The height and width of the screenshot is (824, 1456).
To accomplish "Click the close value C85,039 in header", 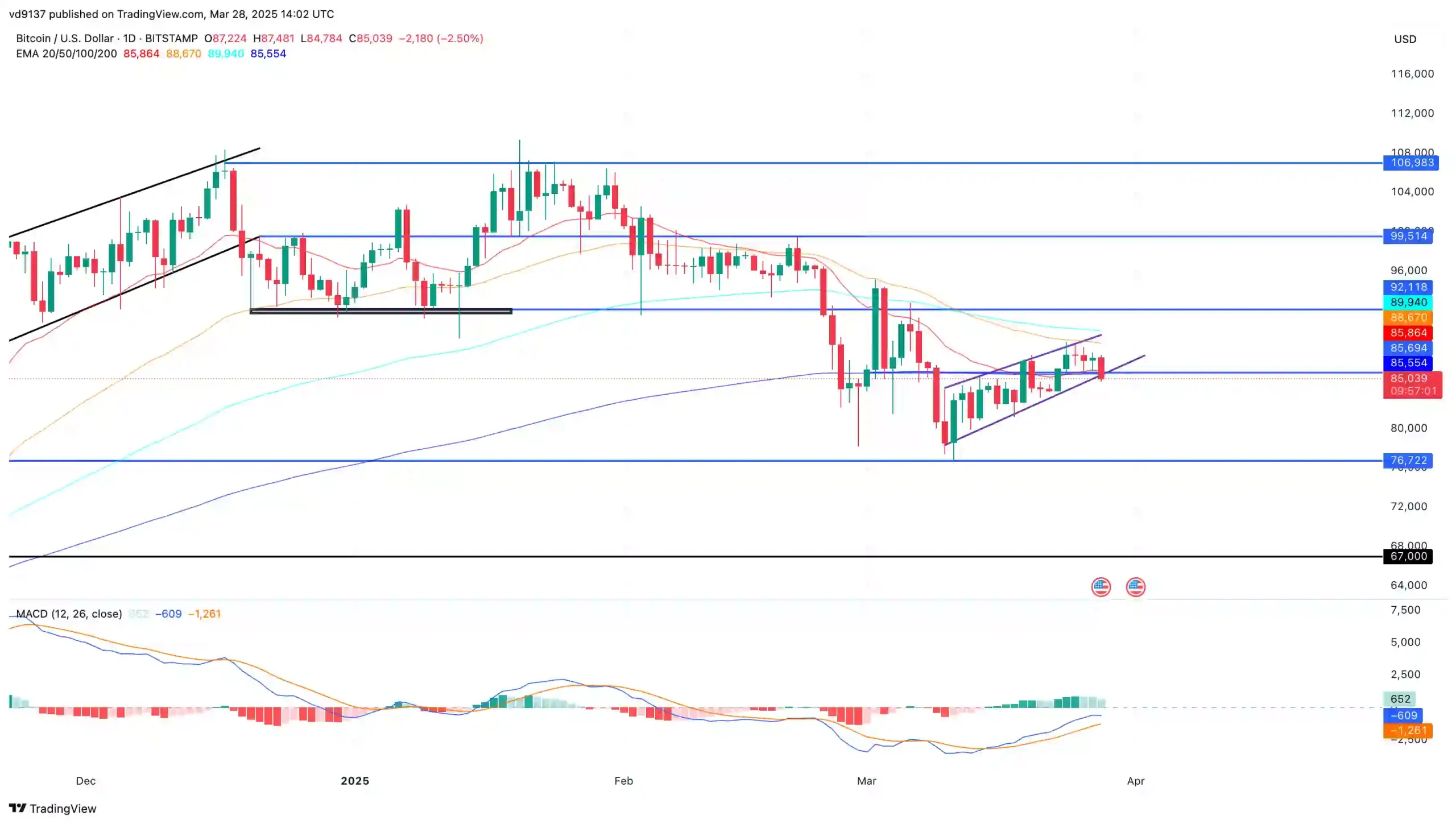I will pyautogui.click(x=370, y=38).
